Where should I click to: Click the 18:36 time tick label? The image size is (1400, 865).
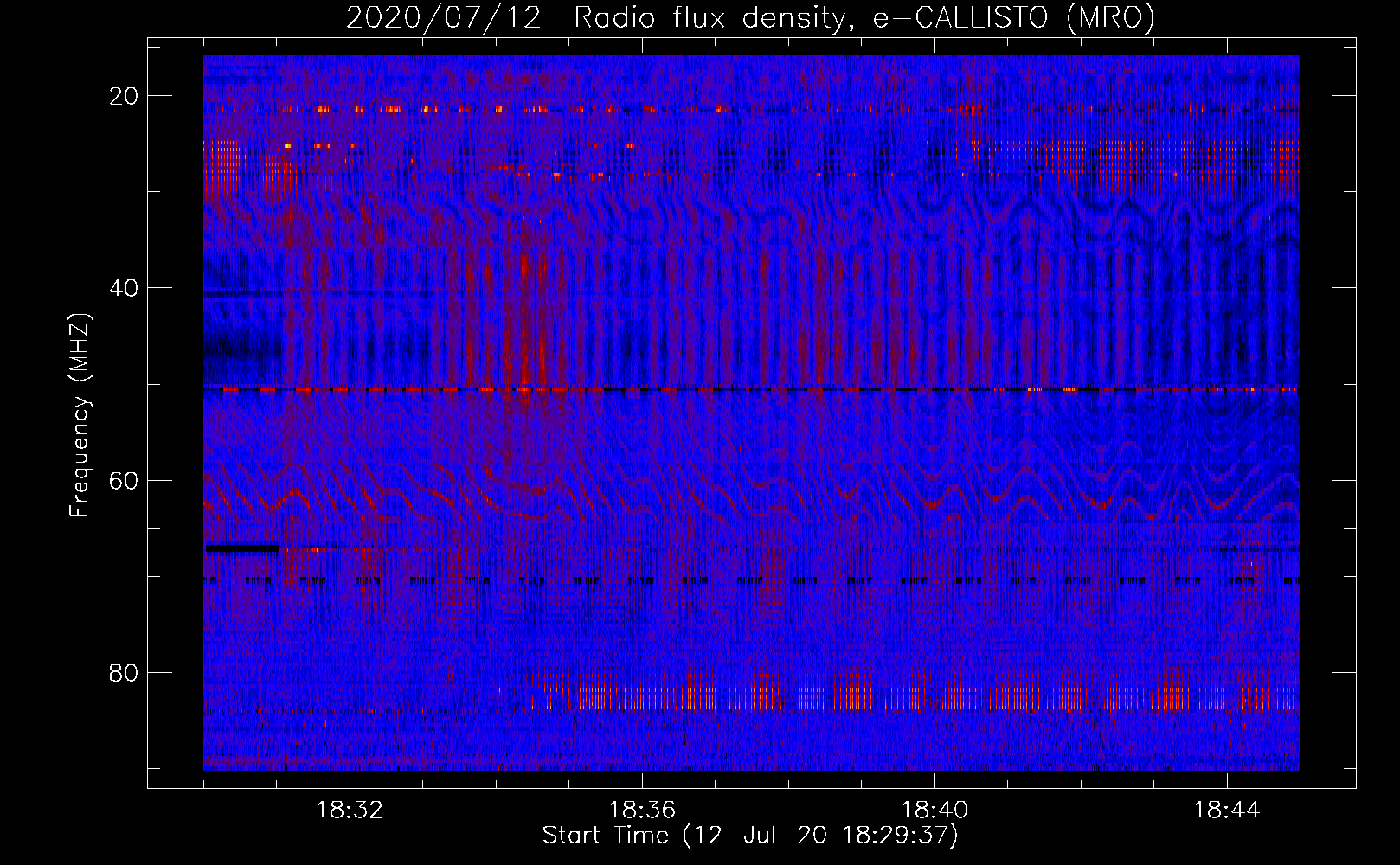[x=642, y=811]
